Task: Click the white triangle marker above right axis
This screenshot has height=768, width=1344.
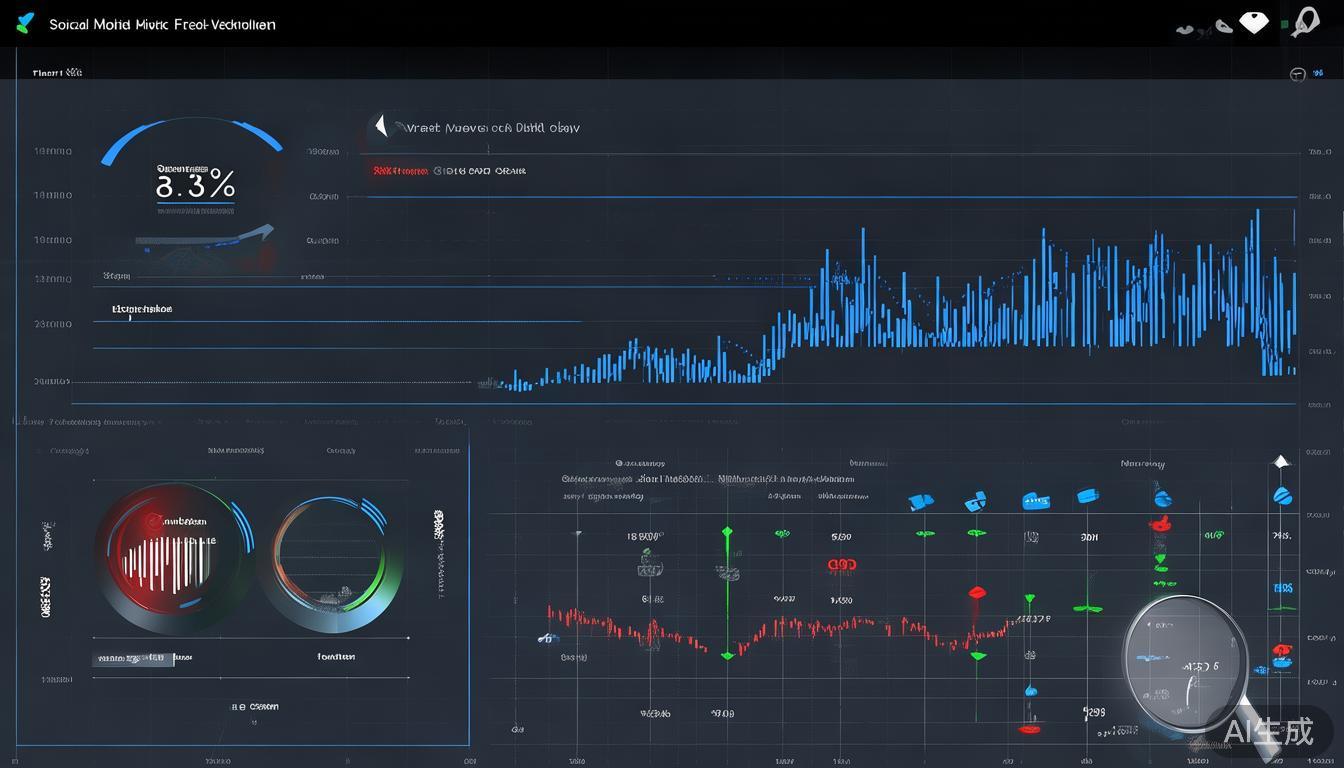Action: (1281, 461)
